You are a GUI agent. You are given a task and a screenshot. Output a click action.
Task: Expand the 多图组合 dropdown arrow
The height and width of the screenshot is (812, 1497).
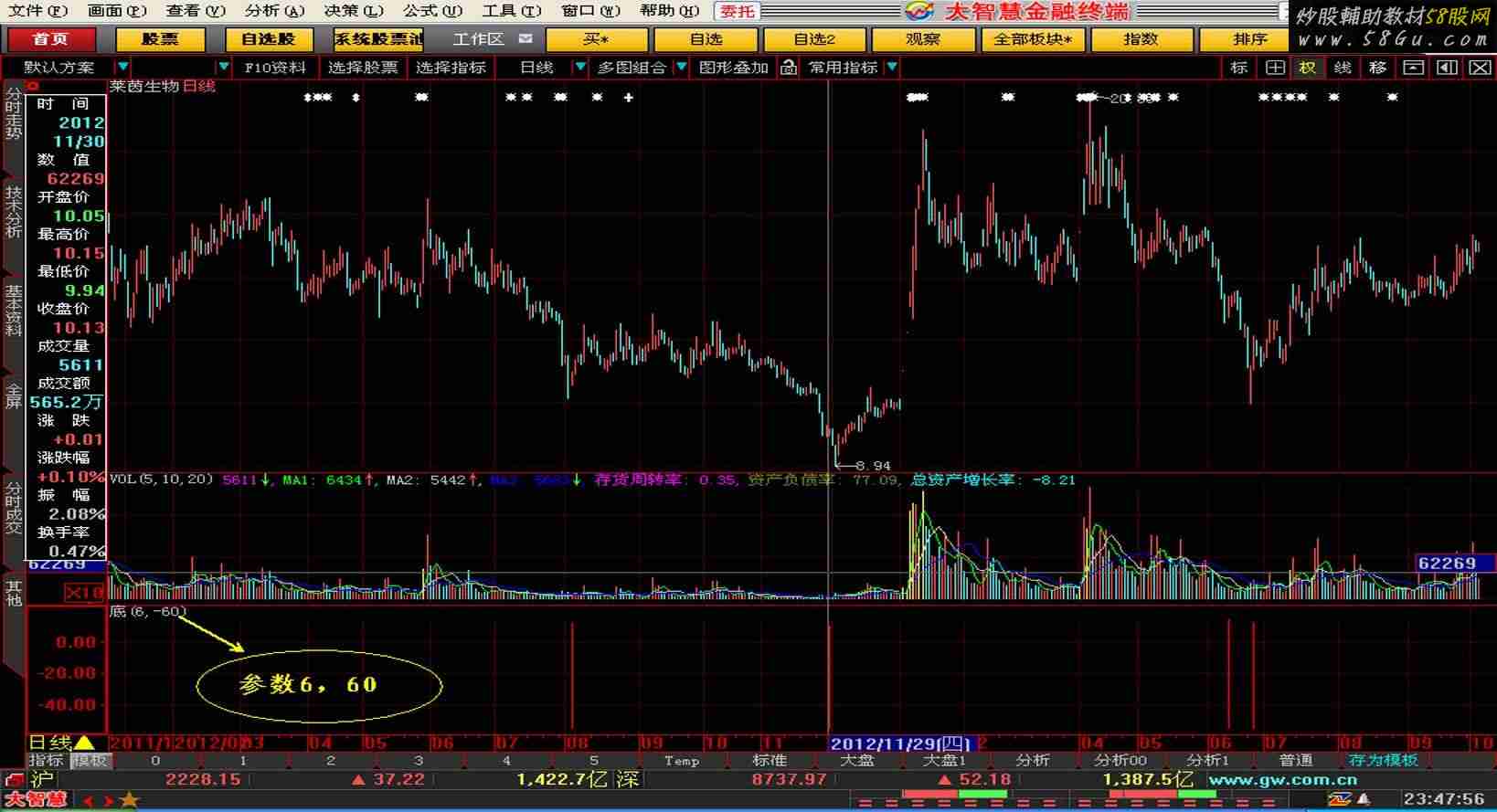(x=681, y=68)
